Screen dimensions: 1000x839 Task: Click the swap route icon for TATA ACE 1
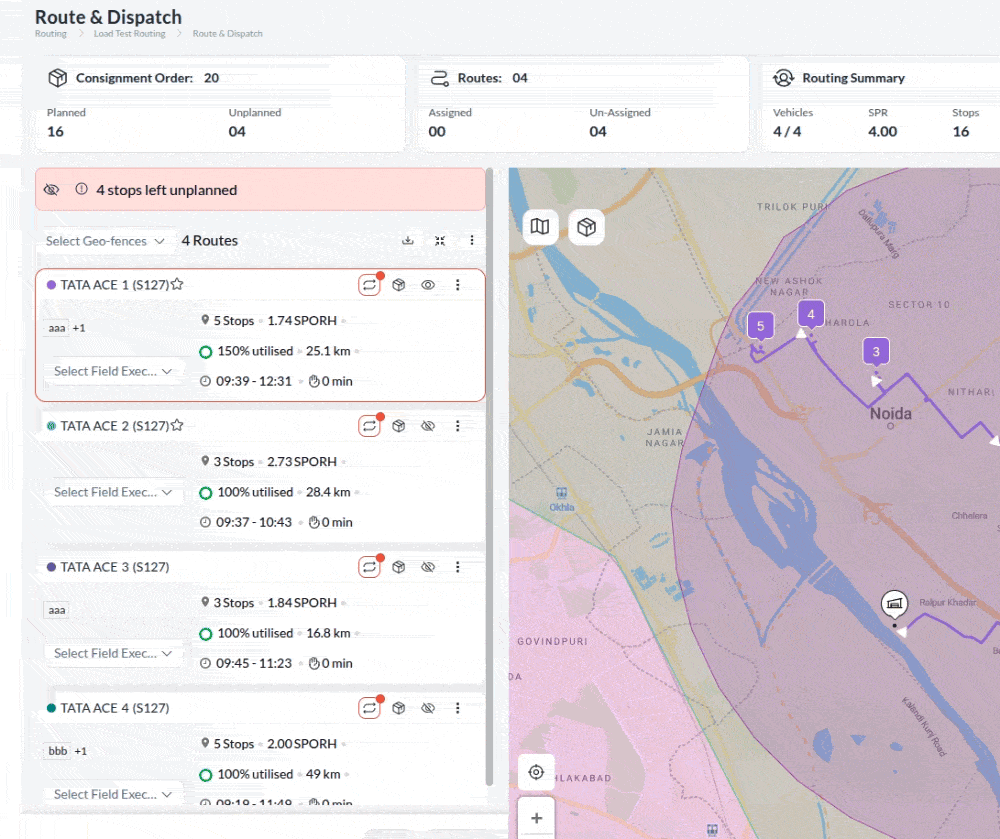point(369,285)
